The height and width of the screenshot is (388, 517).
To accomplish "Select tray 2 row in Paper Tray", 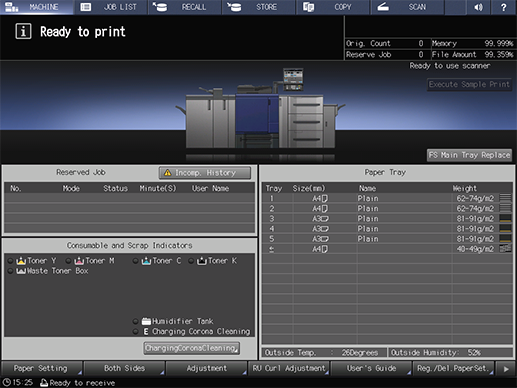I will (x=387, y=209).
